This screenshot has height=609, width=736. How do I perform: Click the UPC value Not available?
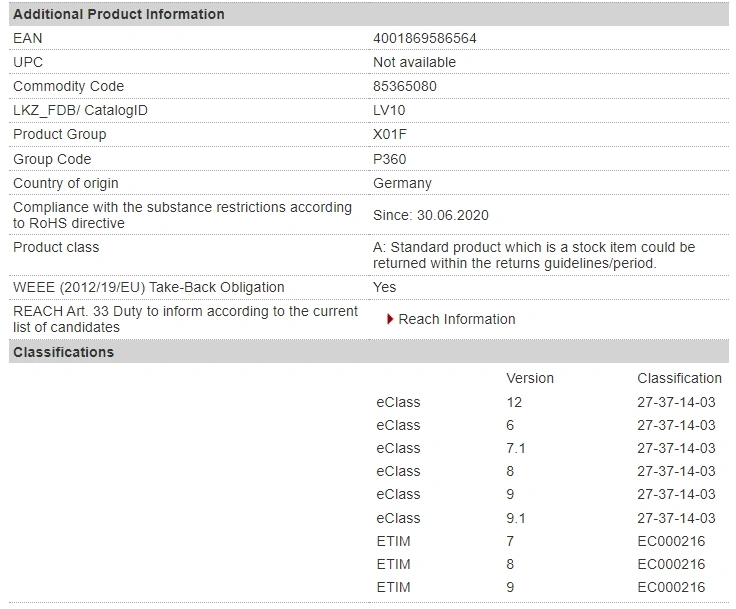[414, 62]
